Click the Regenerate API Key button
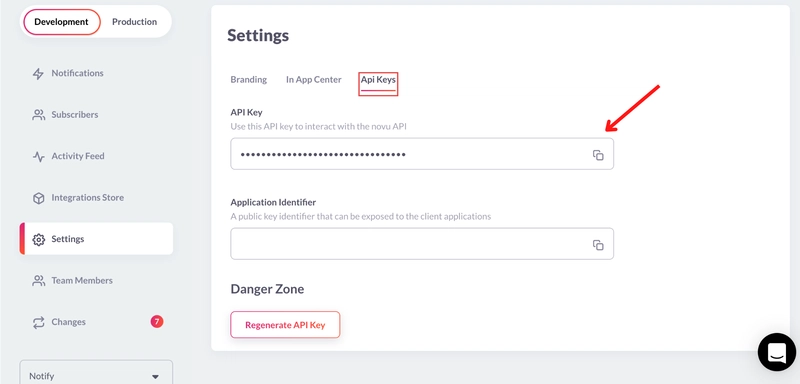The height and width of the screenshot is (384, 800). coord(285,325)
